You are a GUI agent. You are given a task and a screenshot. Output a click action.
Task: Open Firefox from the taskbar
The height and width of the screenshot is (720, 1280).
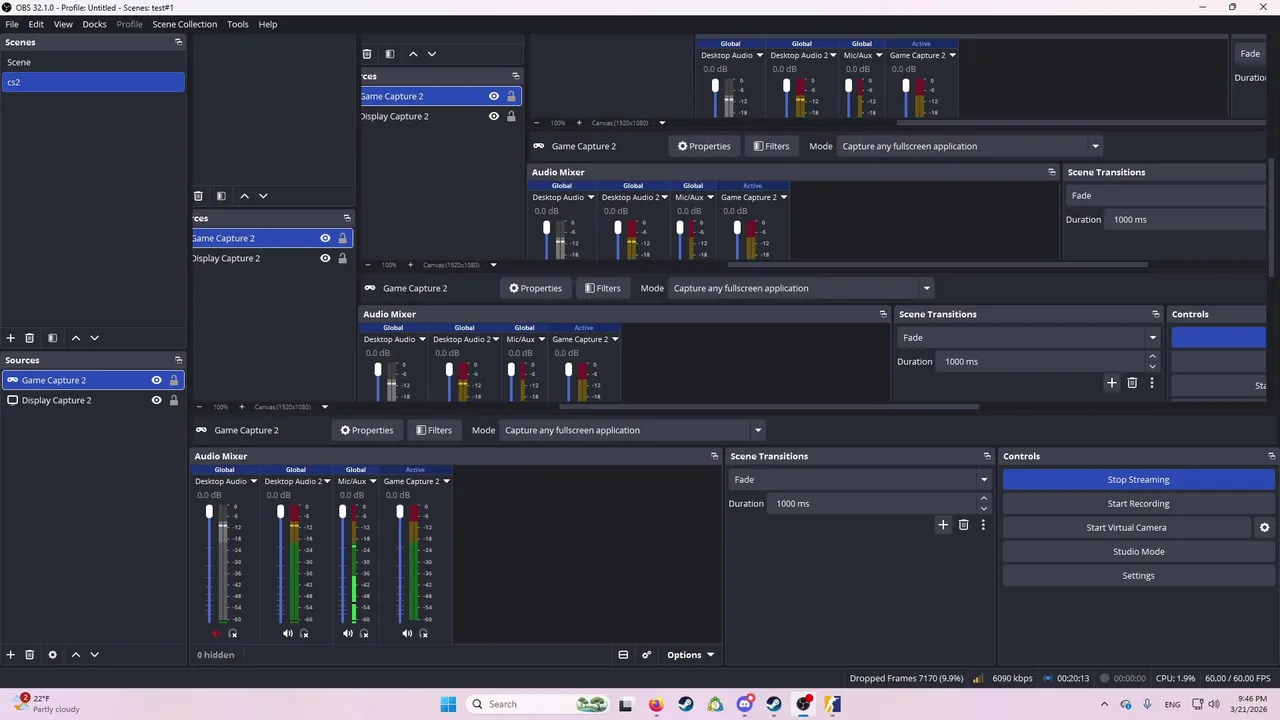[x=655, y=704]
